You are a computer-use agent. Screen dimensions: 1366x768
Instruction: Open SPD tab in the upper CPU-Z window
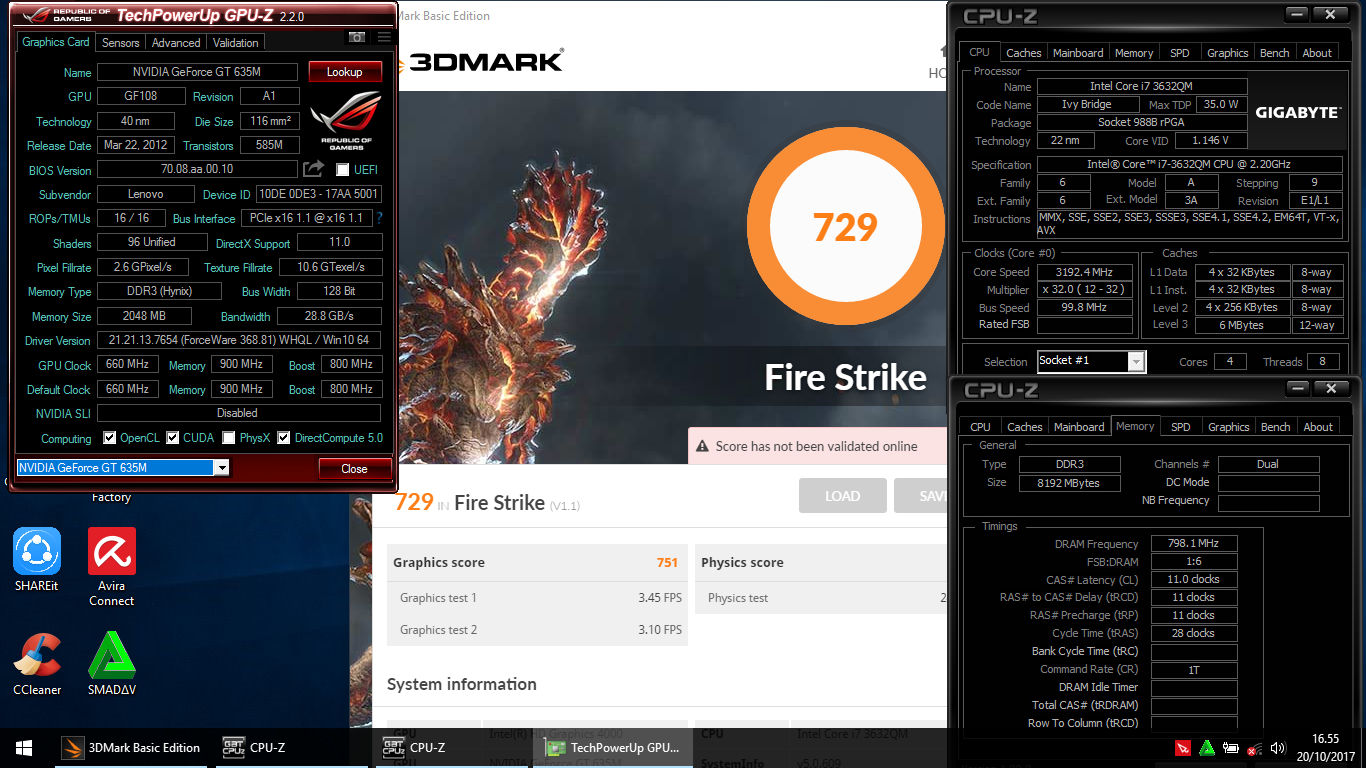pyautogui.click(x=1180, y=53)
